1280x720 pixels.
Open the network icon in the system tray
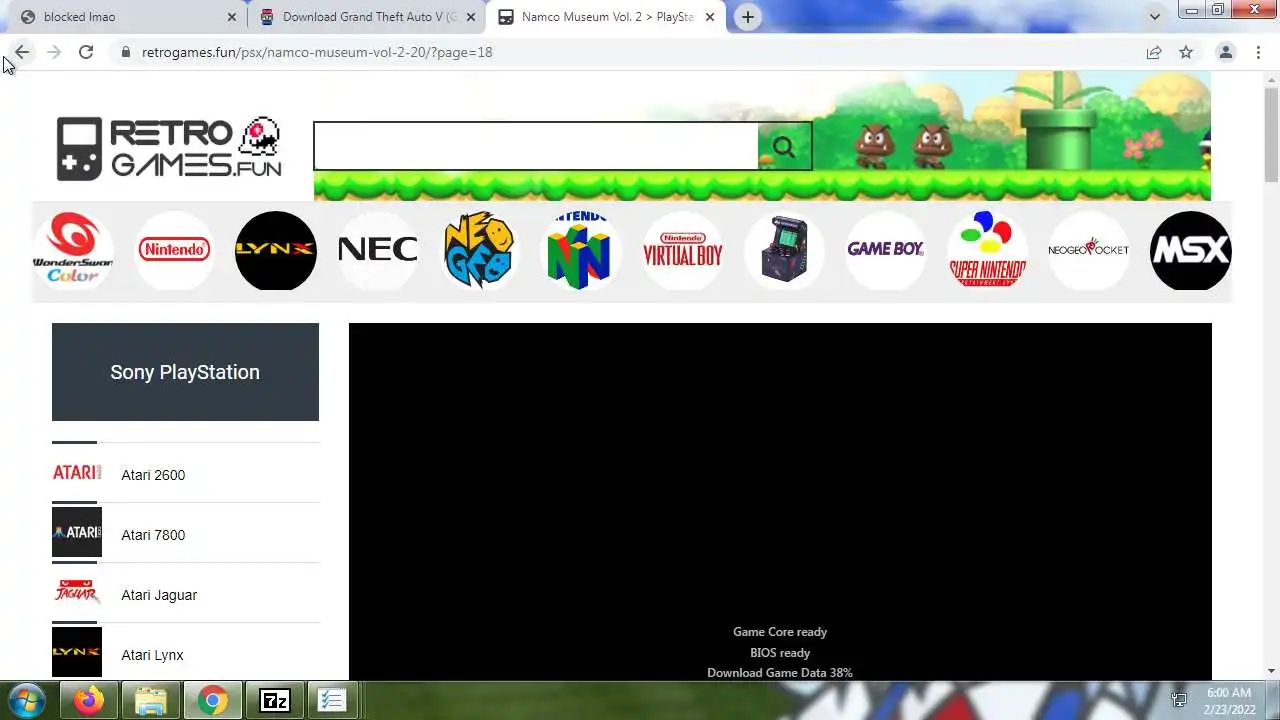1179,701
